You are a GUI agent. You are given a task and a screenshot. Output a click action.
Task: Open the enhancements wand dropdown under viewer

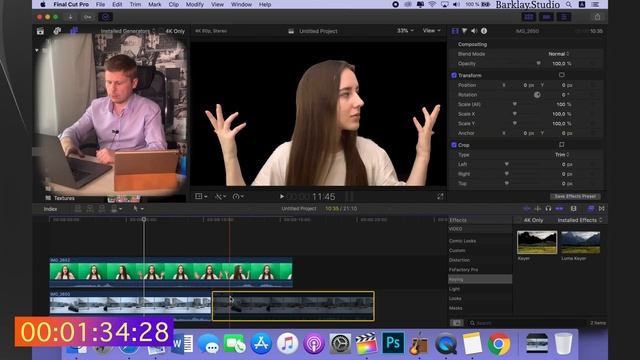pos(220,197)
